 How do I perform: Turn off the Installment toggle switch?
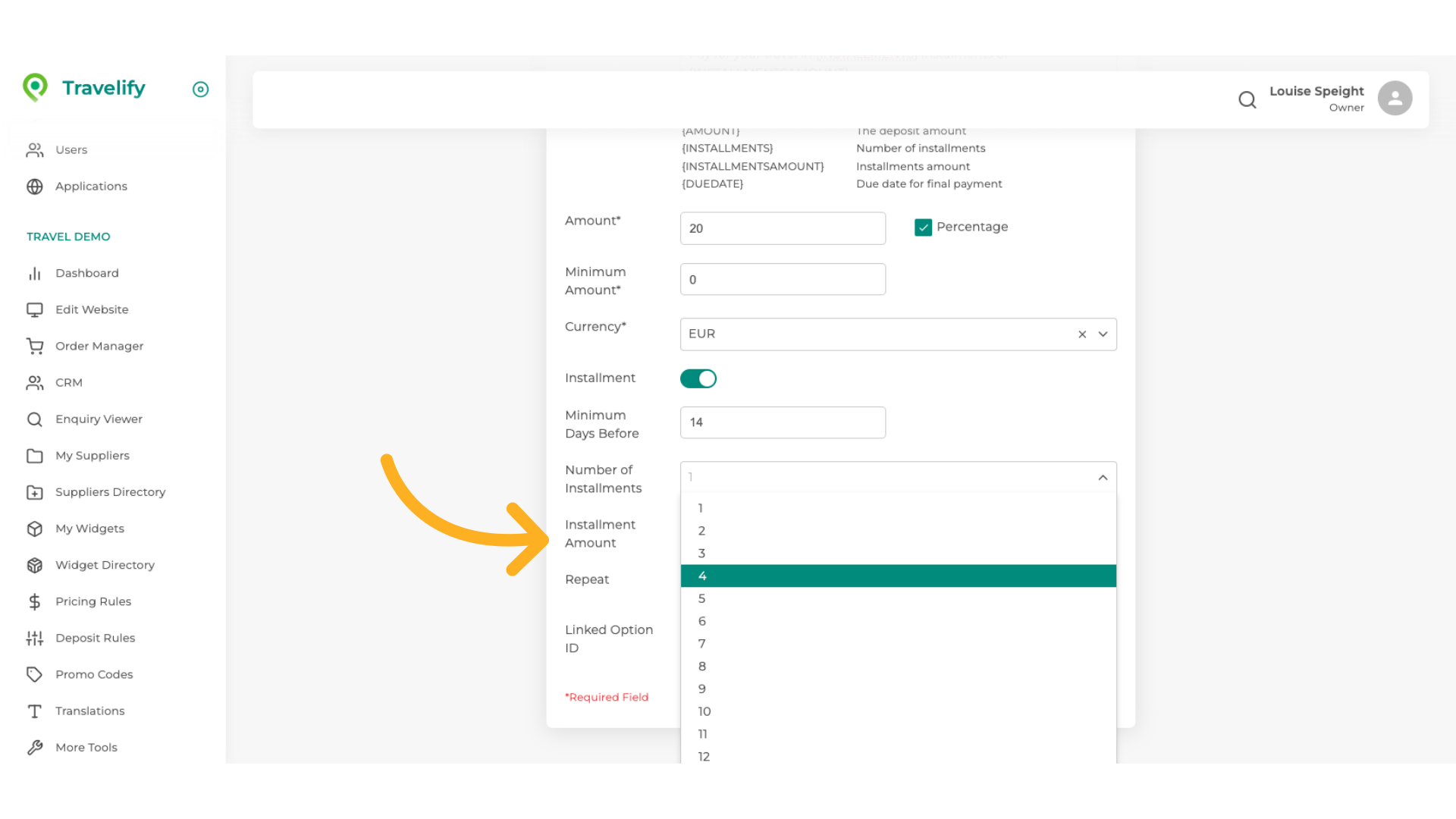[698, 378]
